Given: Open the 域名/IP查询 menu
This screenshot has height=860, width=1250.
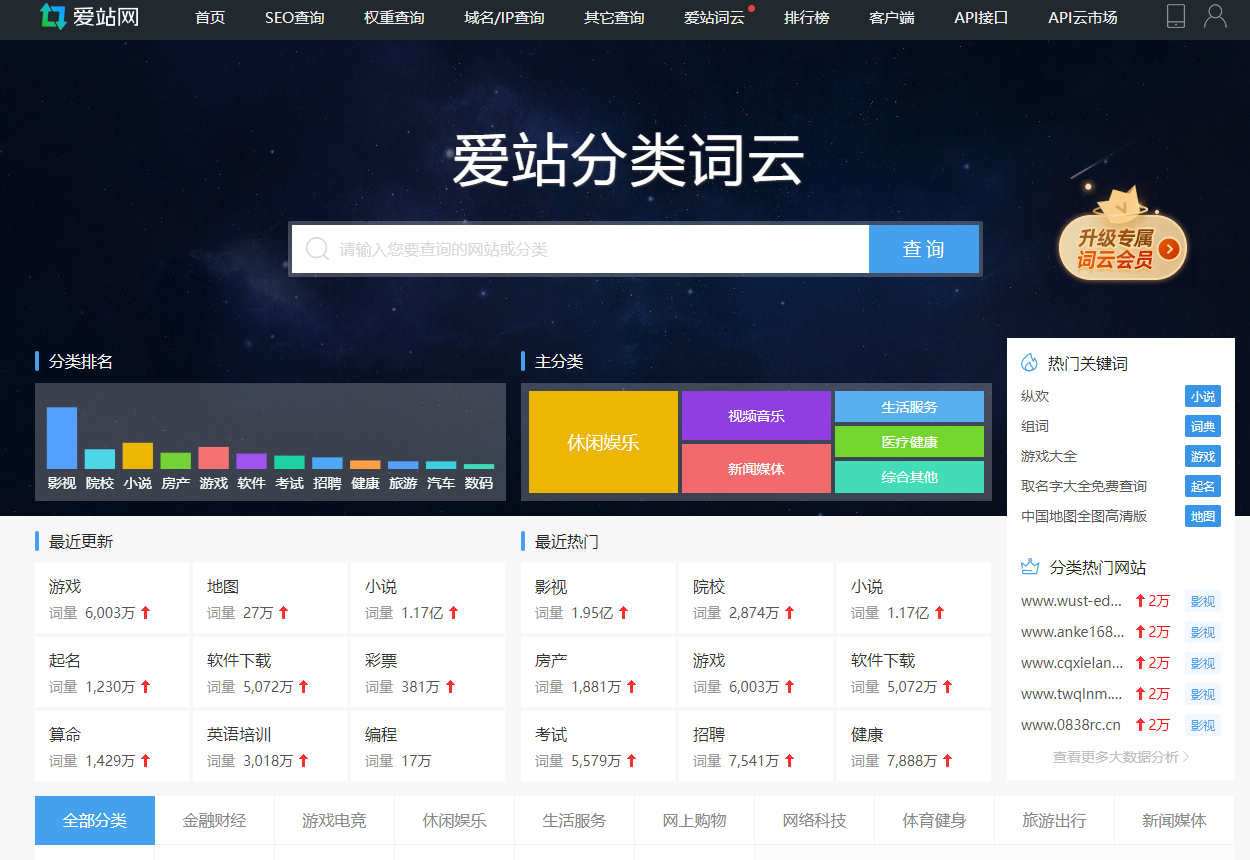Looking at the screenshot, I should click(504, 18).
